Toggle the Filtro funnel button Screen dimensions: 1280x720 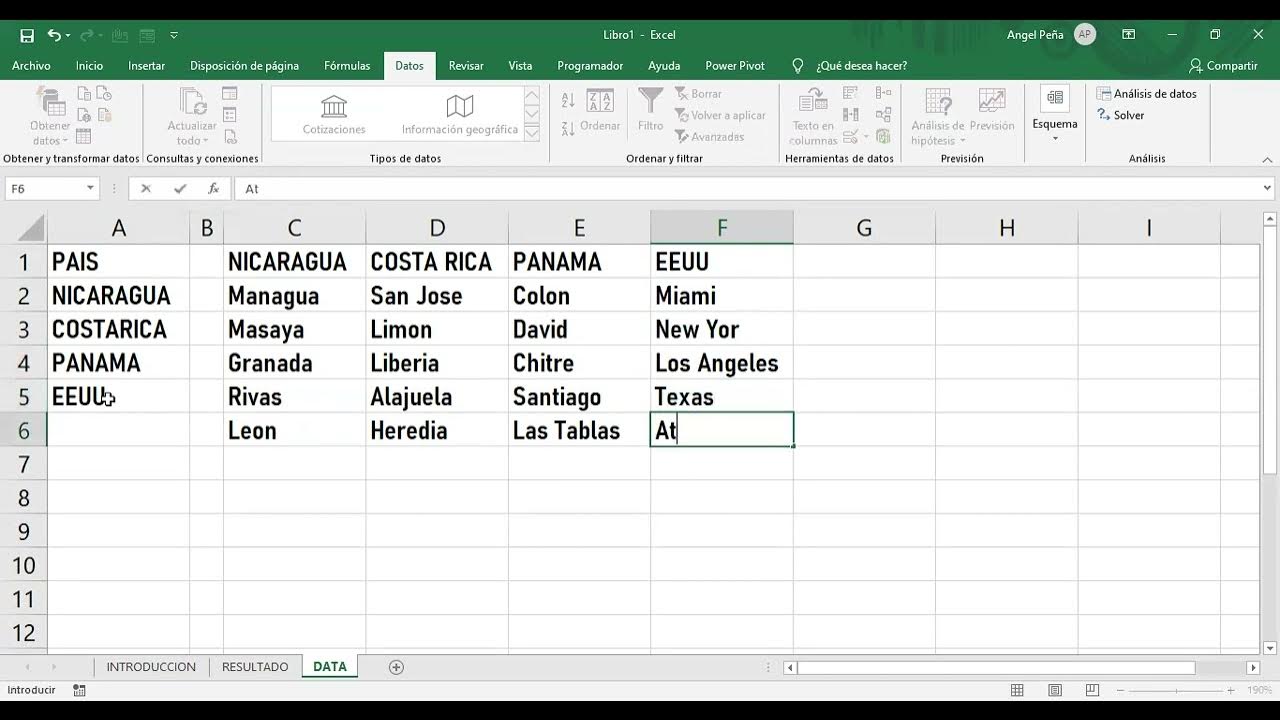pos(651,110)
